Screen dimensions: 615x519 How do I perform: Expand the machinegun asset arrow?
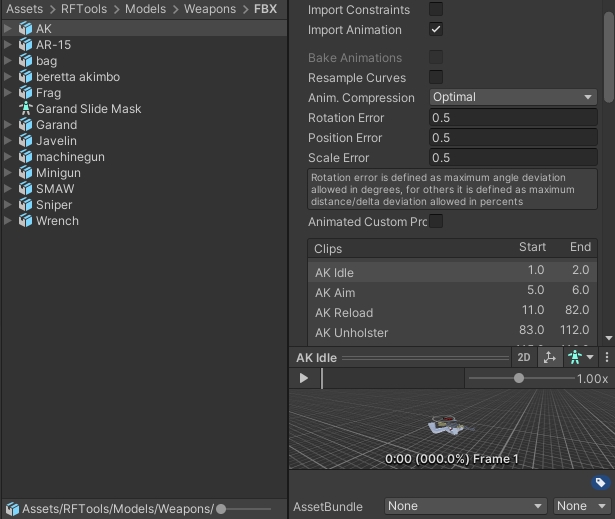point(7,157)
